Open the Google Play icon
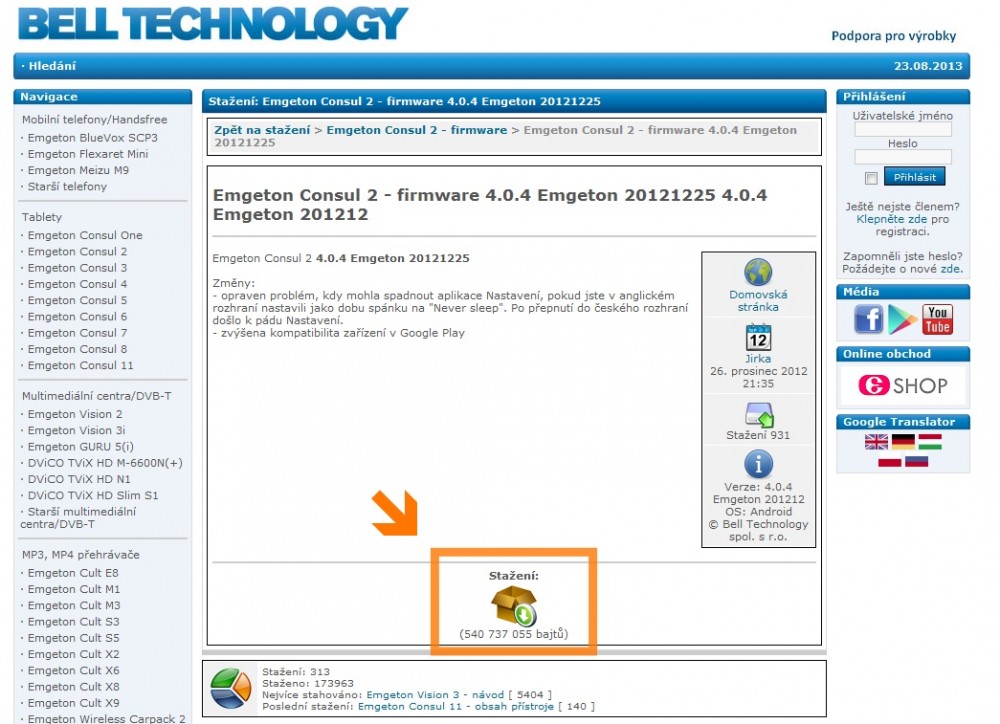 (902, 319)
